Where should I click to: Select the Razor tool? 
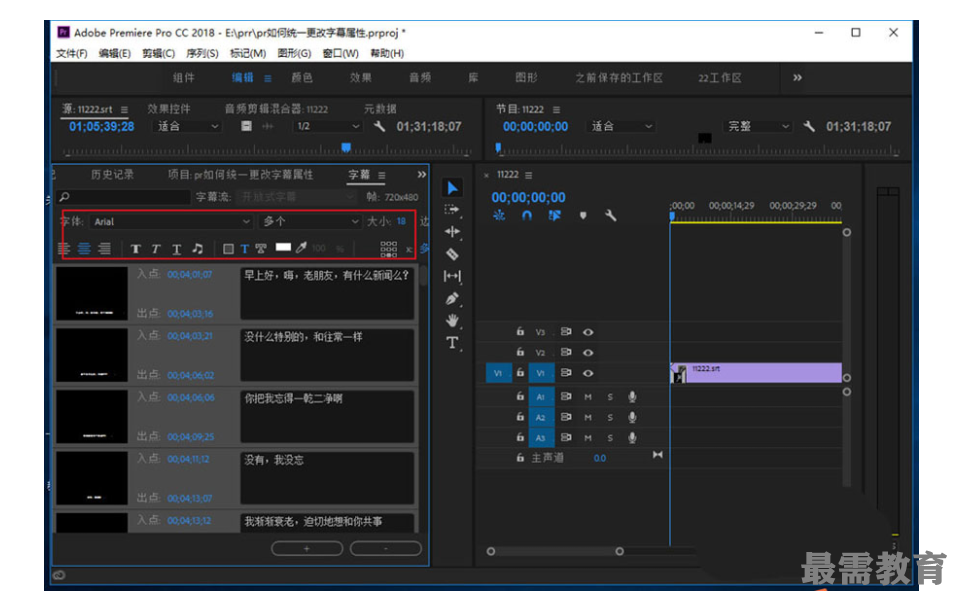click(x=452, y=254)
